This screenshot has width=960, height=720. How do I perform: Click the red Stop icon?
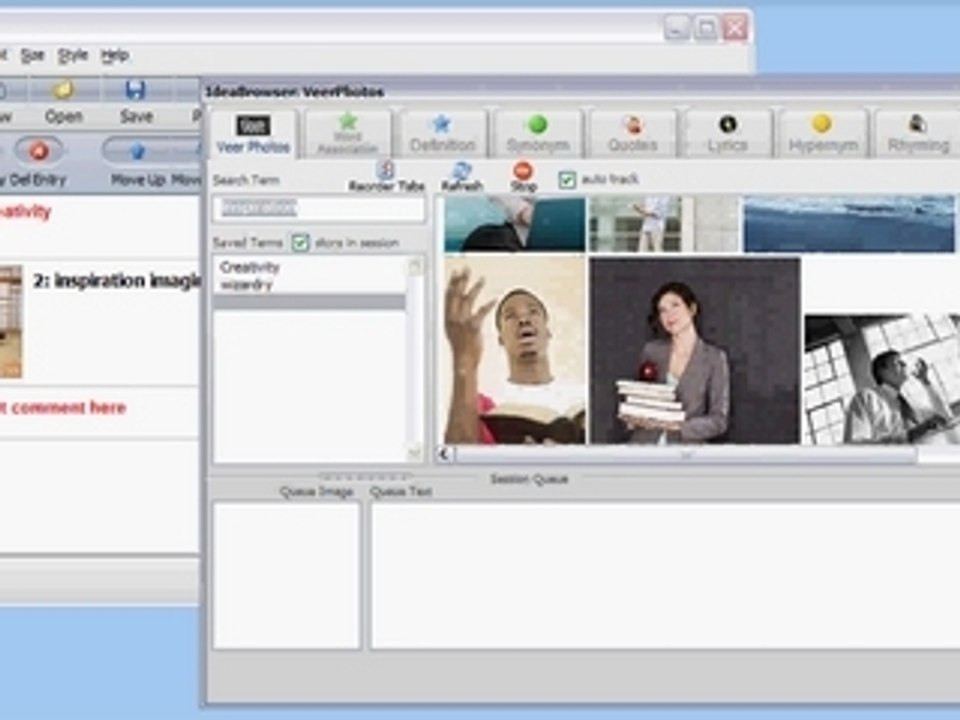coord(523,170)
